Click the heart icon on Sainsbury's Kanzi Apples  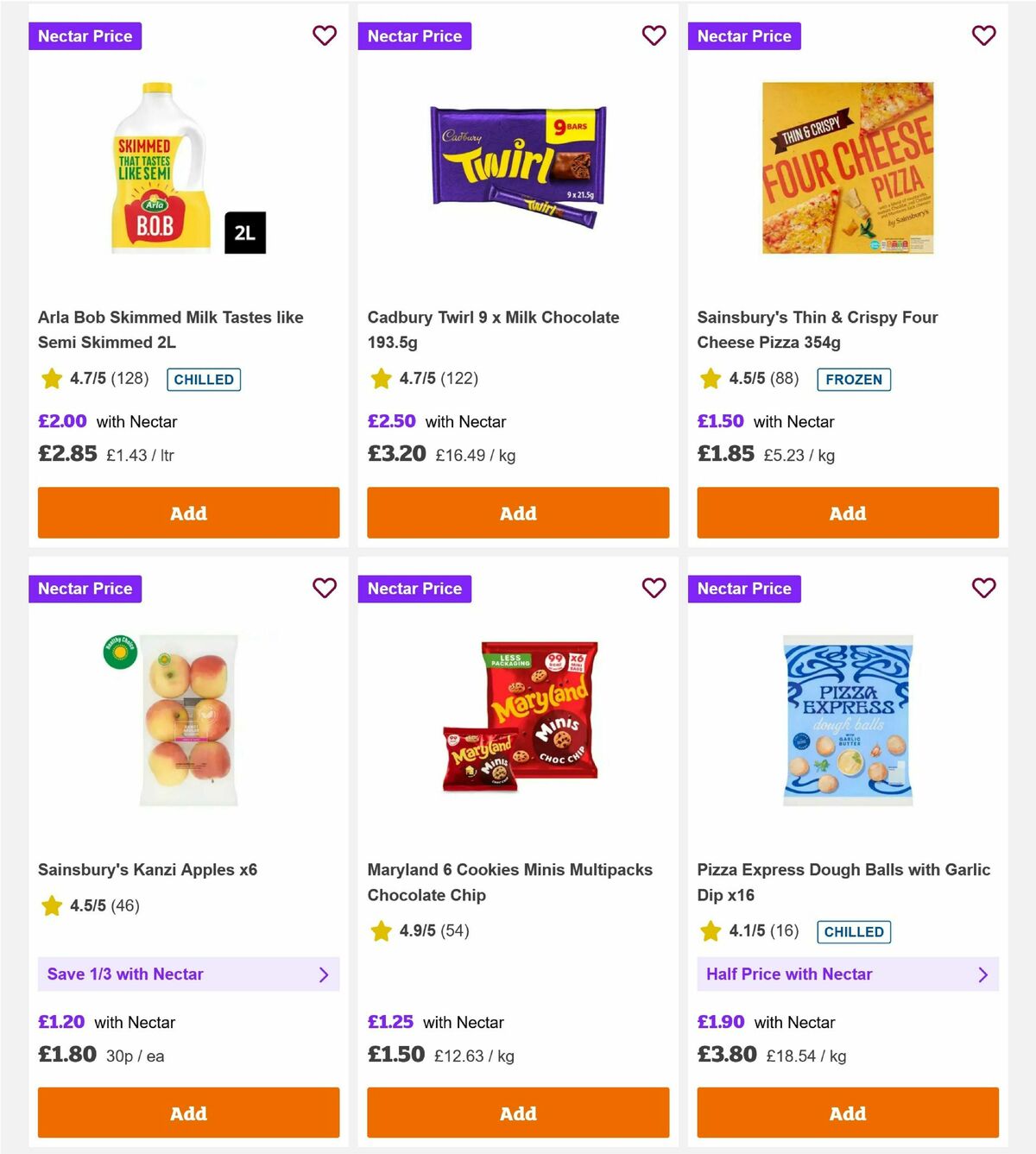325,588
